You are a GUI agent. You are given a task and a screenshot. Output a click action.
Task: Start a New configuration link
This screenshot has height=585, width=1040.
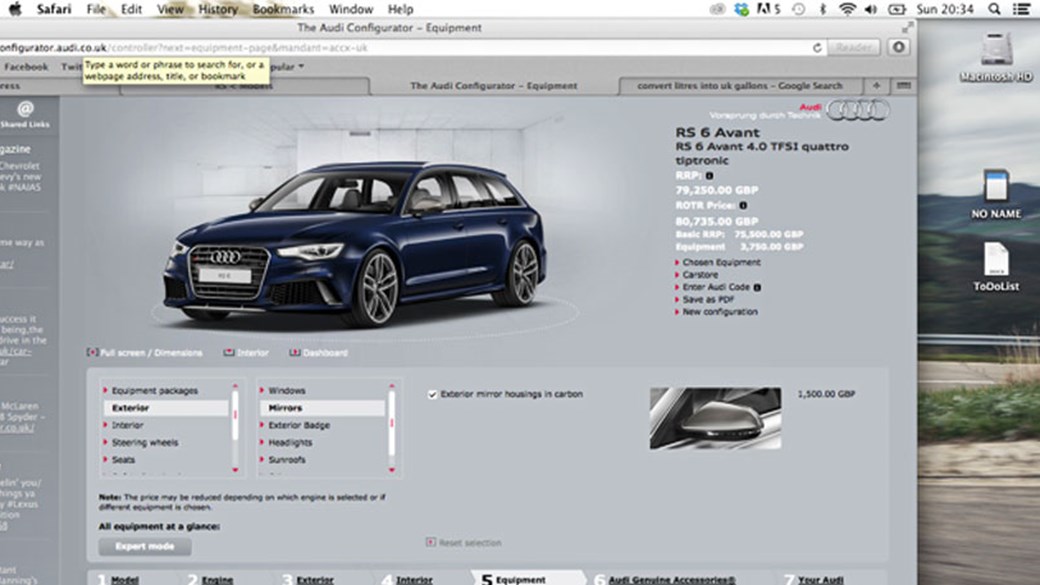720,312
